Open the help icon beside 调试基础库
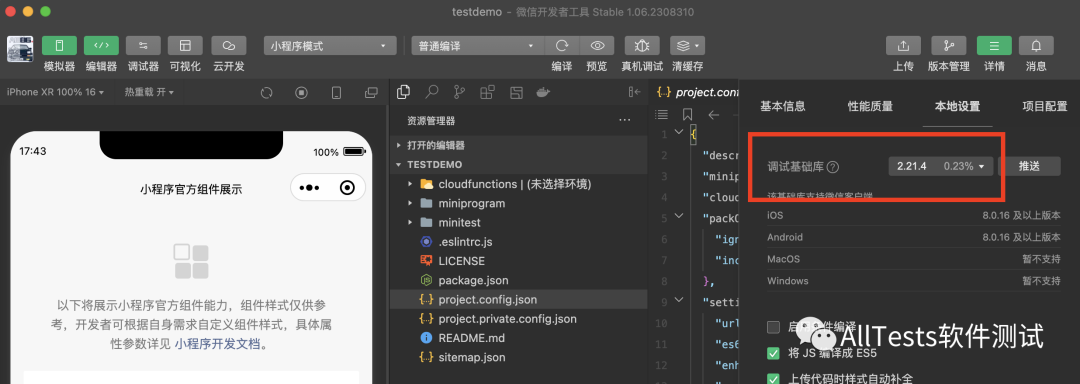 pos(833,167)
